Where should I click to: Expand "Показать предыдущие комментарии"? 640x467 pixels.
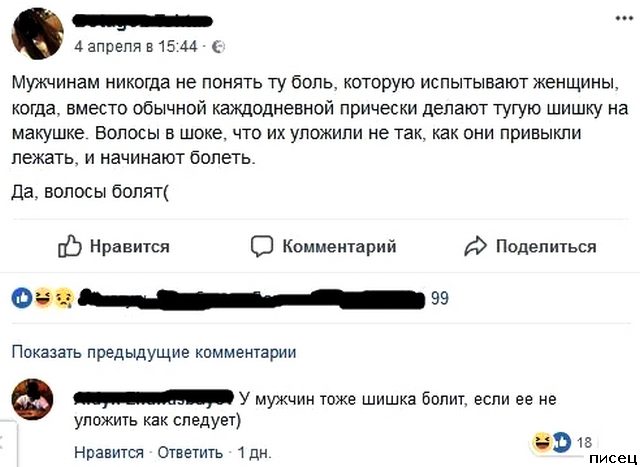(x=154, y=352)
